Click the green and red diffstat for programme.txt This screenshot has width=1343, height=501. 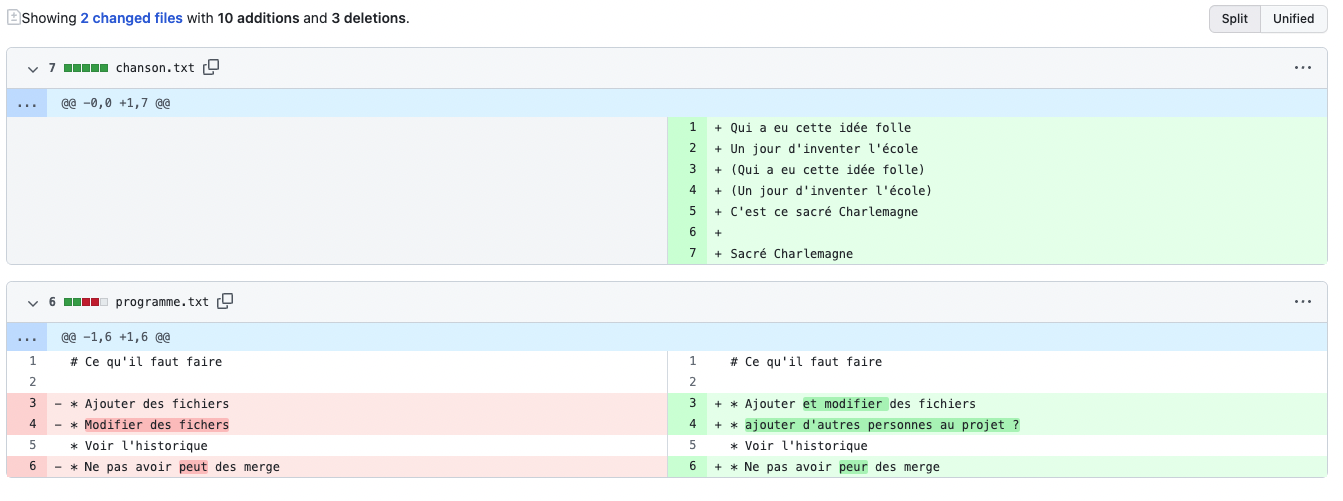point(86,302)
